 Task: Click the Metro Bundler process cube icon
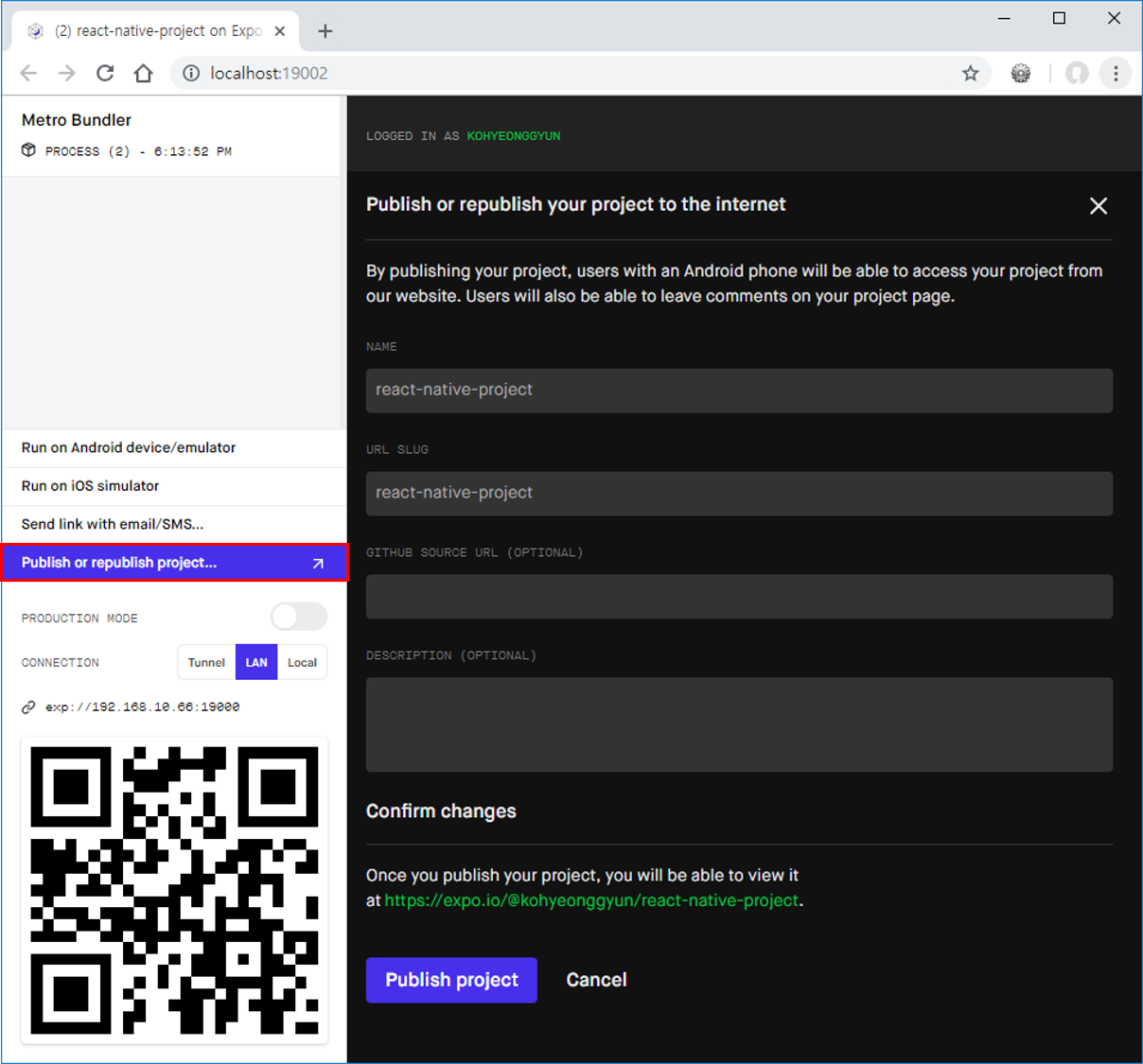[x=29, y=150]
